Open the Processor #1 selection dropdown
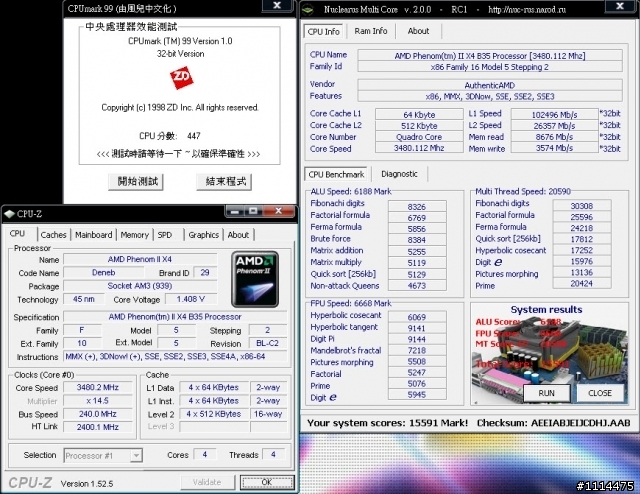This screenshot has height=494, width=640. (103, 455)
